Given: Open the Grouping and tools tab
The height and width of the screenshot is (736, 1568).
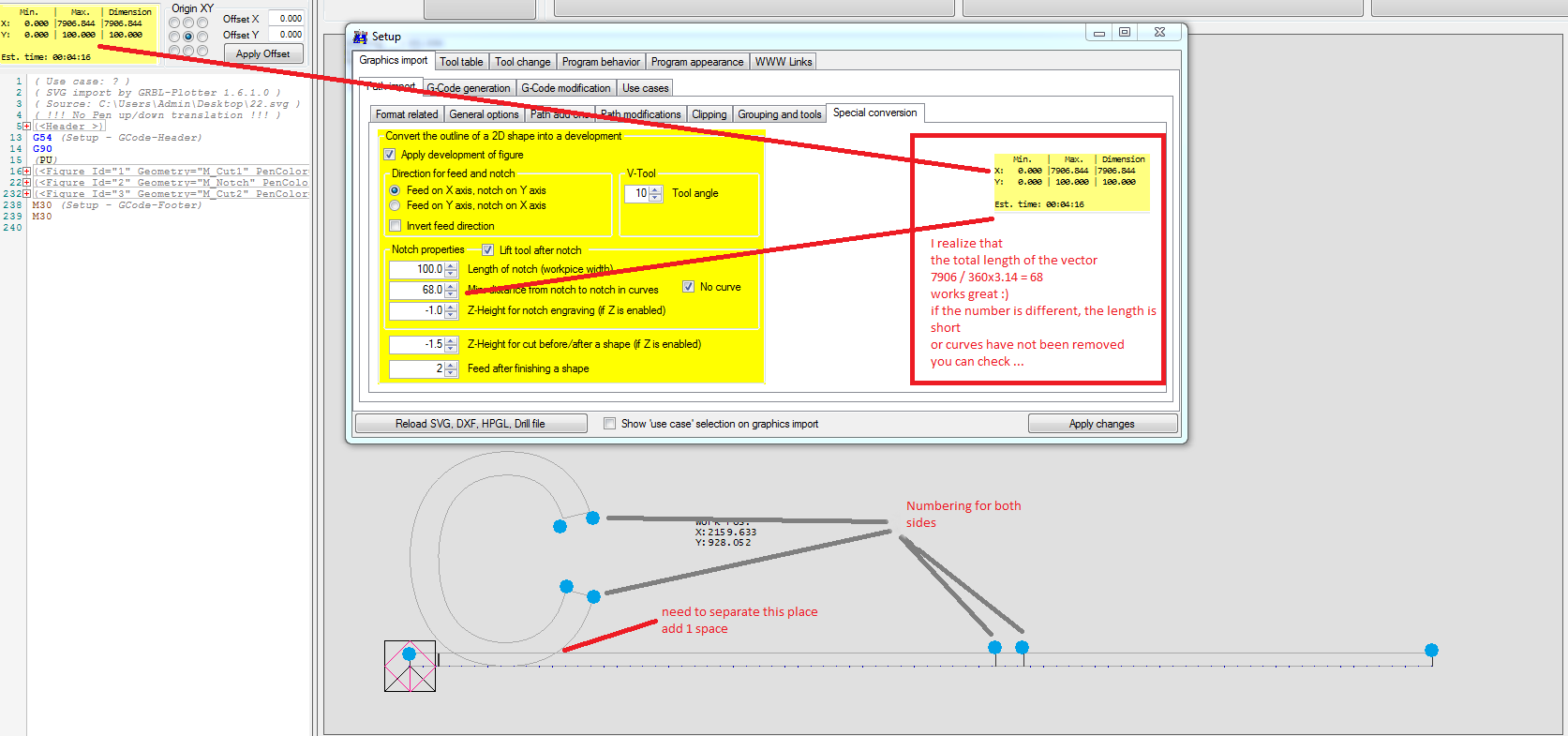Looking at the screenshot, I should [779, 114].
